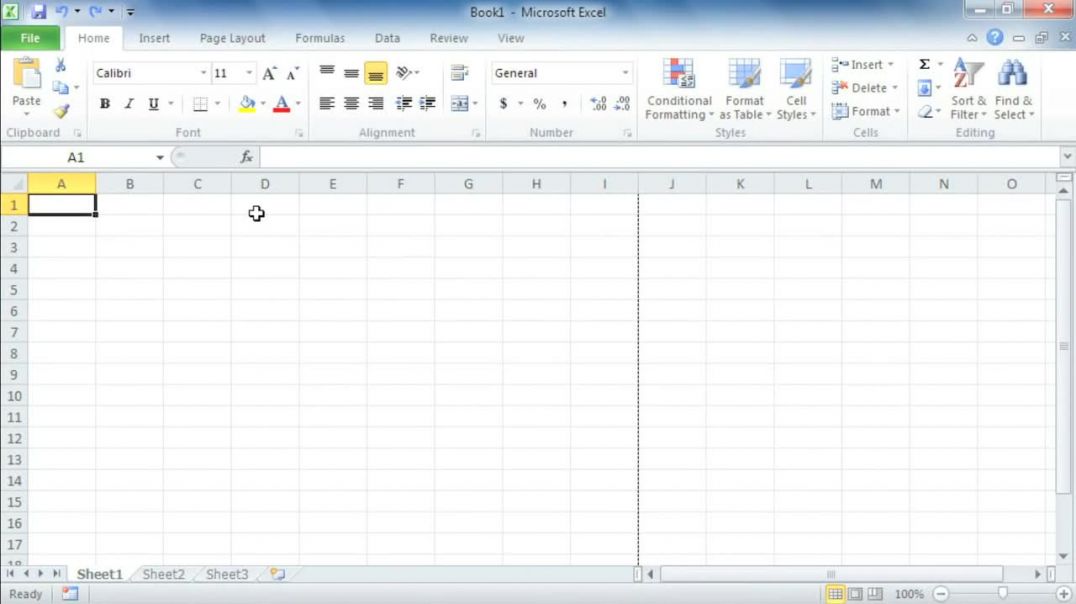Apply Percent Style format
Viewport: 1076px width, 604px height.
coord(539,104)
